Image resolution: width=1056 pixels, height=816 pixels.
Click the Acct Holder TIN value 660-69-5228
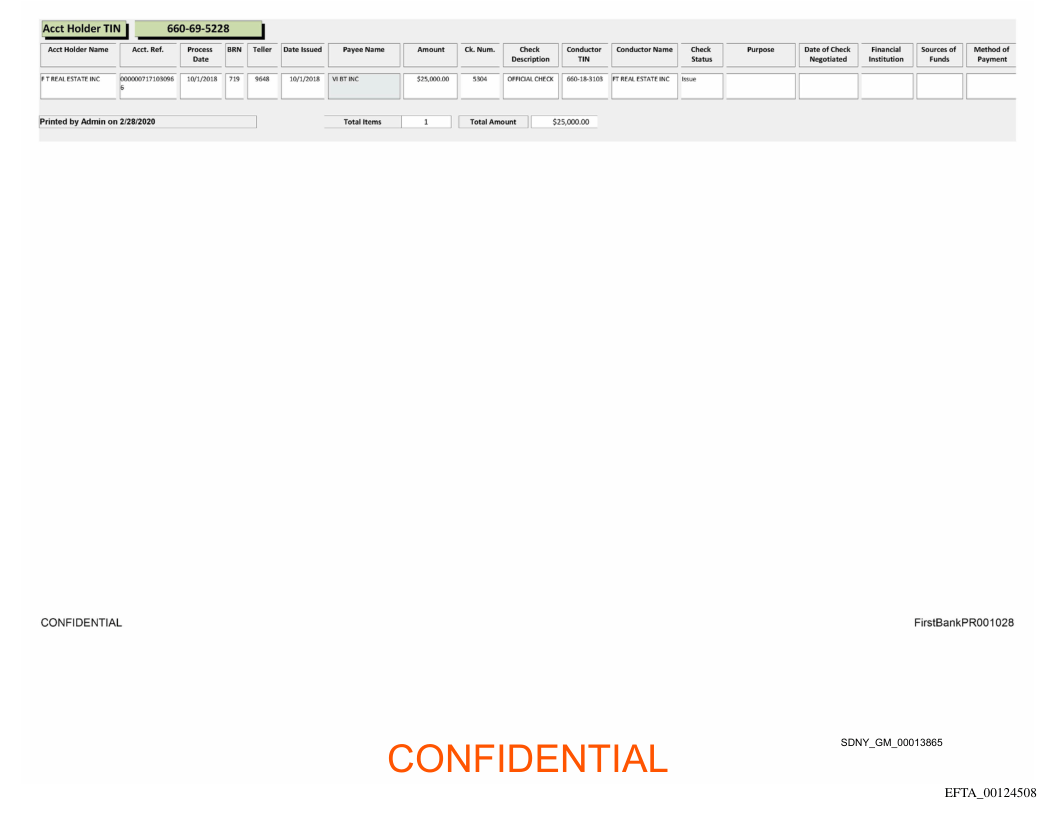(x=198, y=29)
